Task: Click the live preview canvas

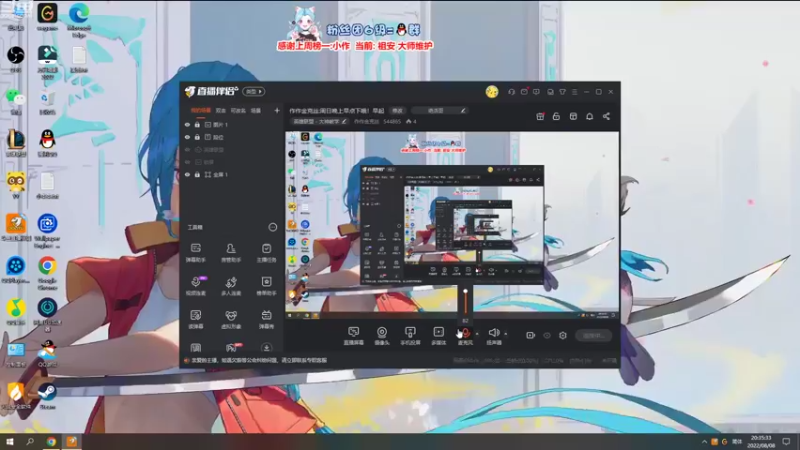Action: click(x=452, y=225)
